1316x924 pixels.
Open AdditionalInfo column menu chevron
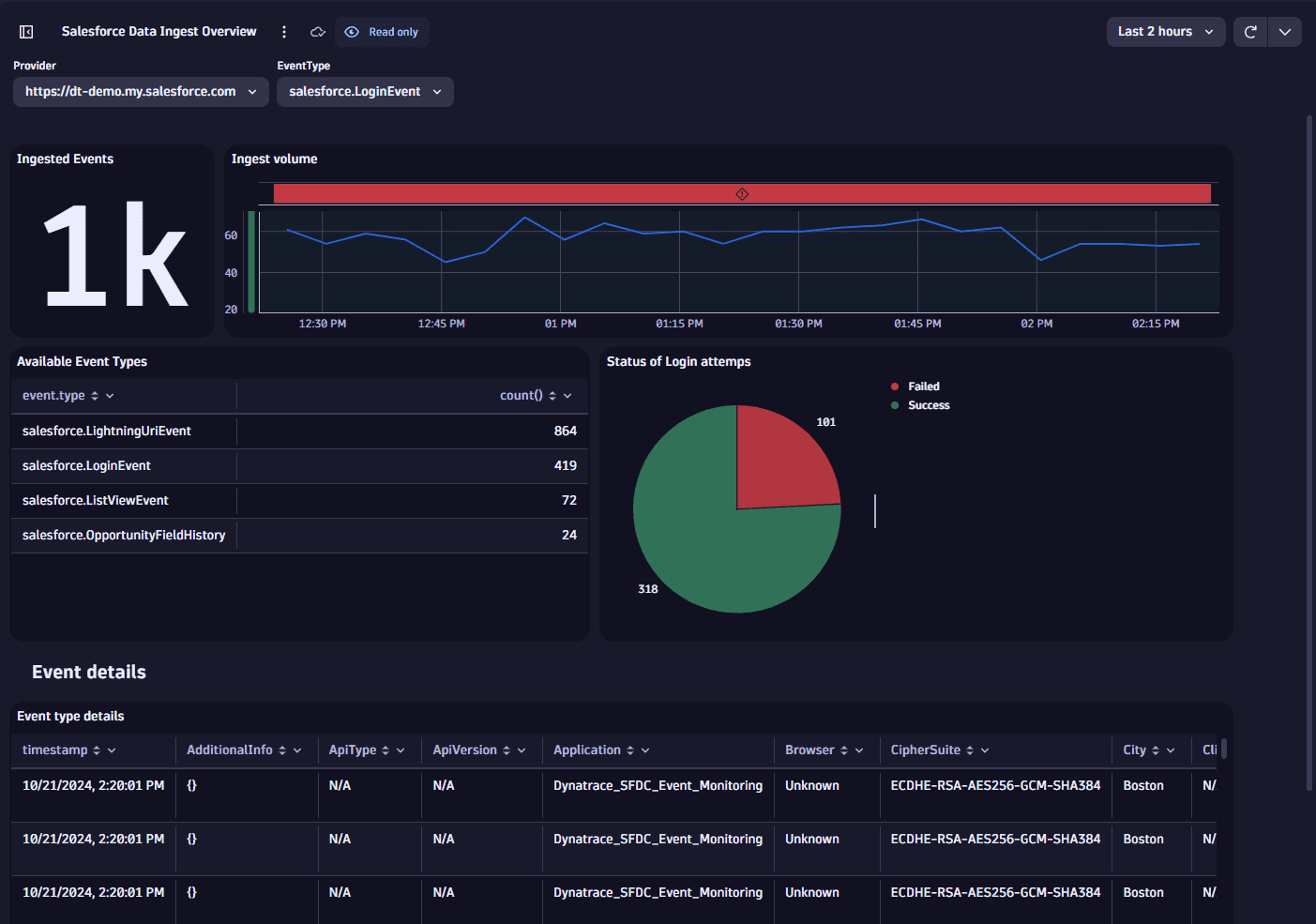pyautogui.click(x=297, y=750)
